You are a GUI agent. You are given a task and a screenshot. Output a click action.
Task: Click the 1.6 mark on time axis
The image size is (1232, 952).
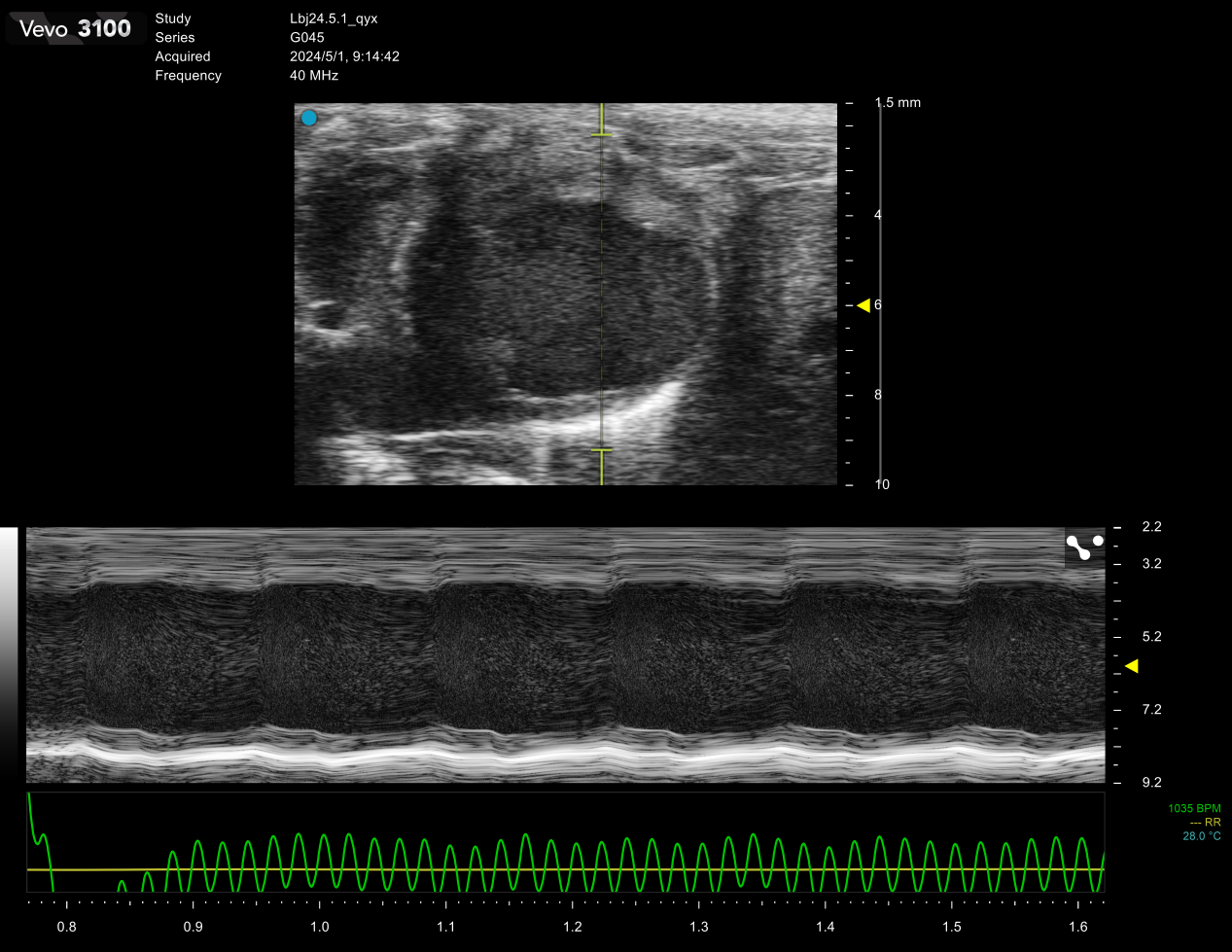click(1077, 927)
